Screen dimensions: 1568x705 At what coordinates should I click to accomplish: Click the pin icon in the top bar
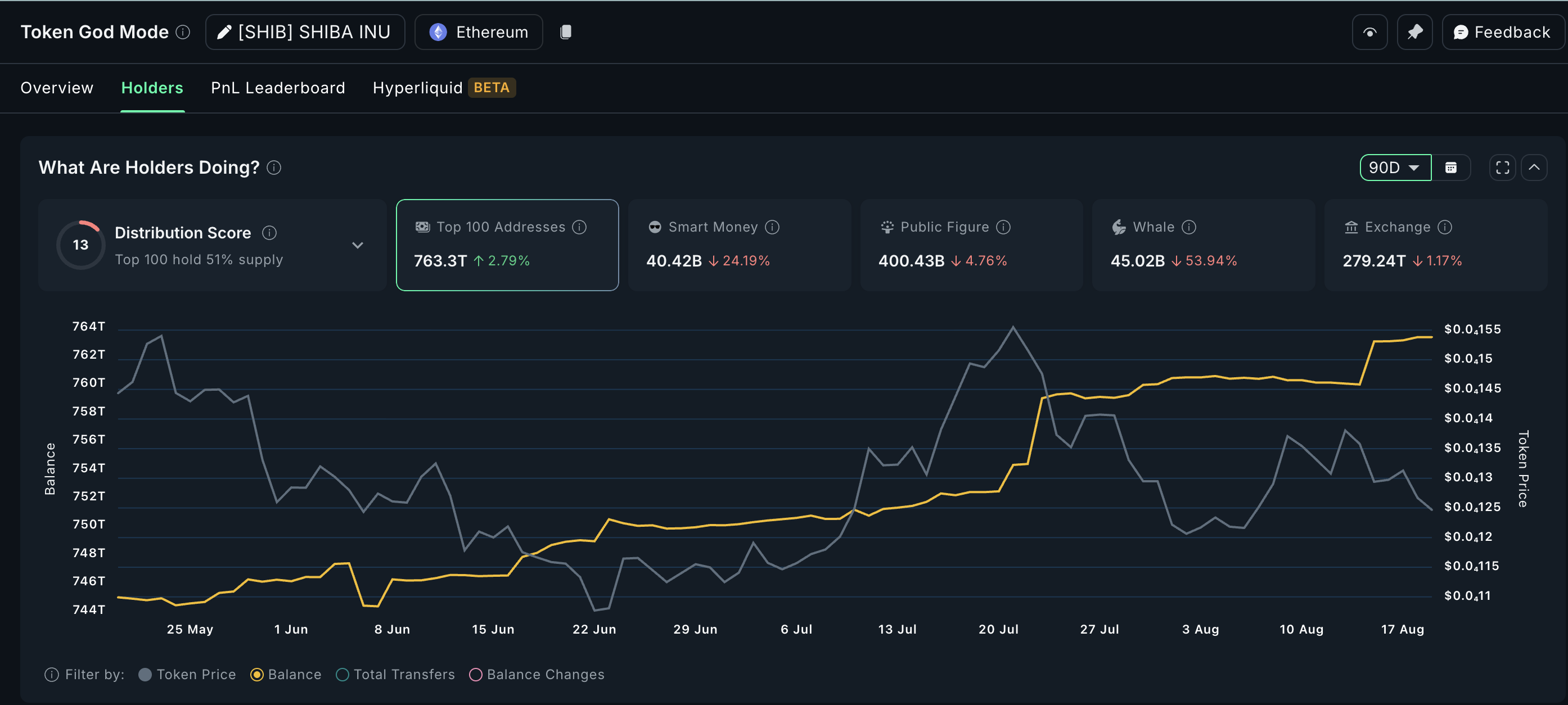click(1414, 31)
